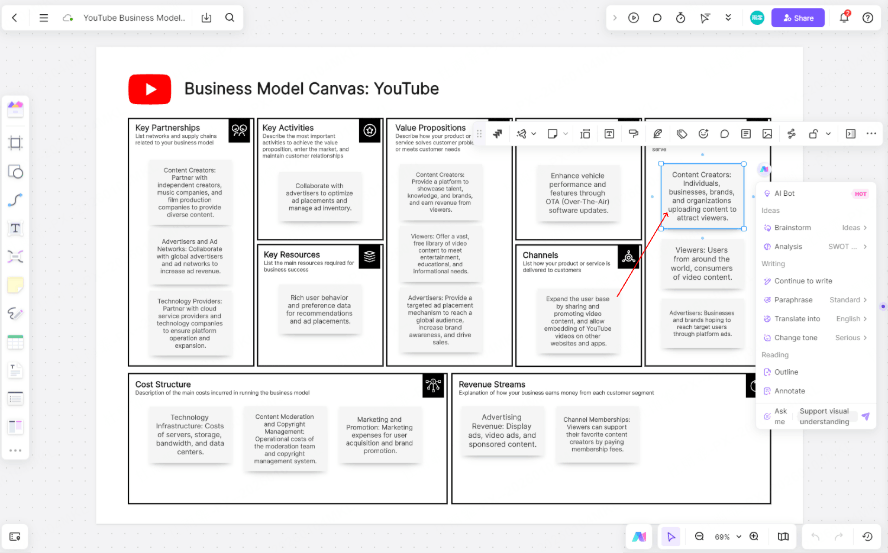
Task: Choose Change tone Serious
Action: [816, 338]
